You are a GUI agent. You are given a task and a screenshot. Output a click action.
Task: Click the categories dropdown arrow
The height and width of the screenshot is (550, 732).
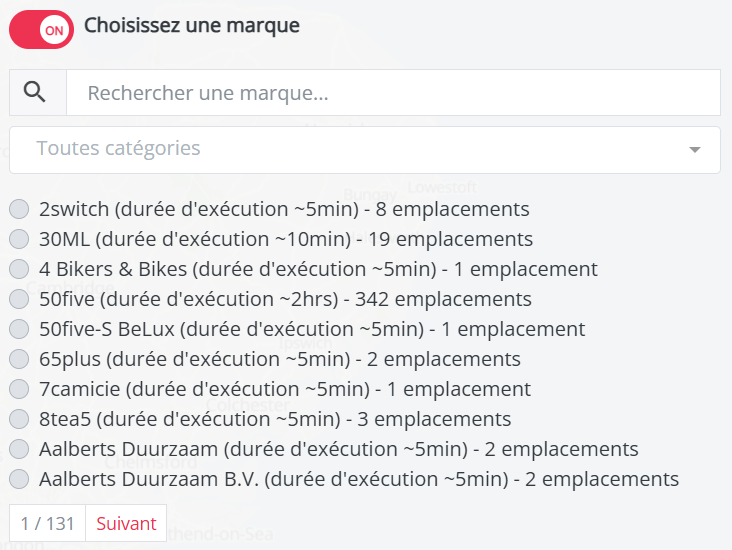(x=695, y=150)
